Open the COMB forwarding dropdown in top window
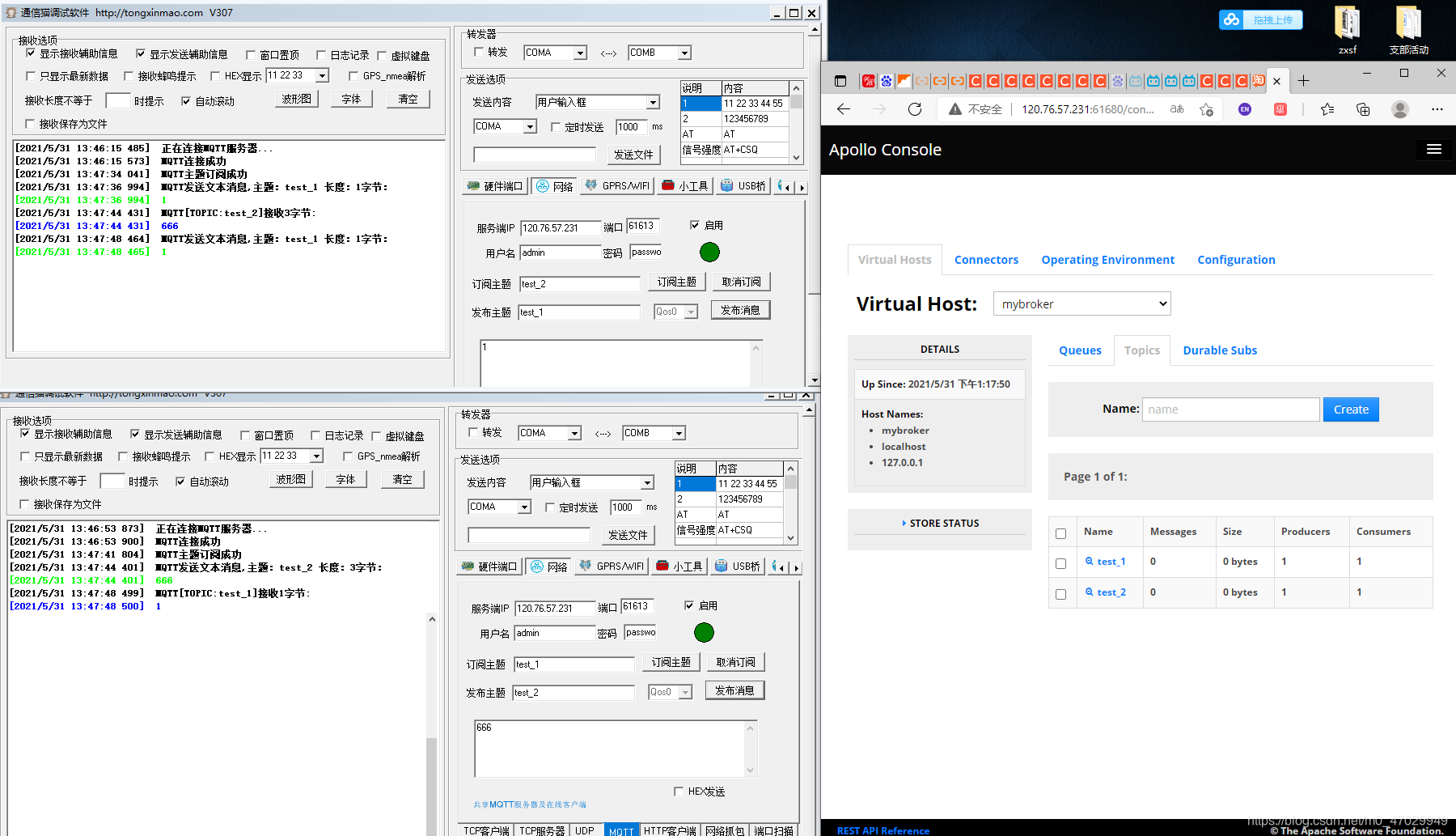1456x836 pixels. tap(684, 53)
